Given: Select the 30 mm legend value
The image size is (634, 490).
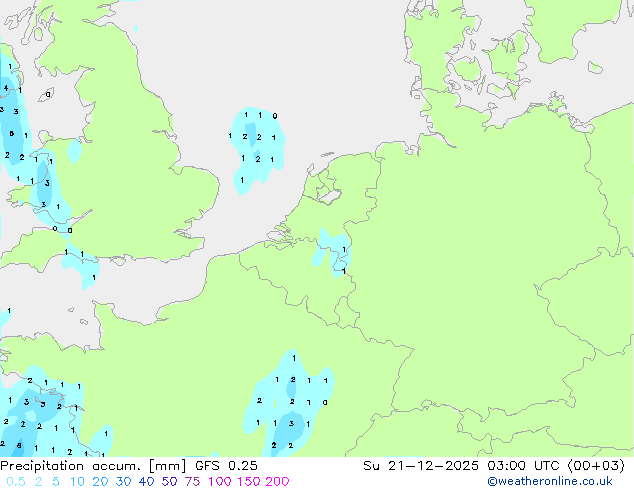Looking at the screenshot, I should point(123,482).
